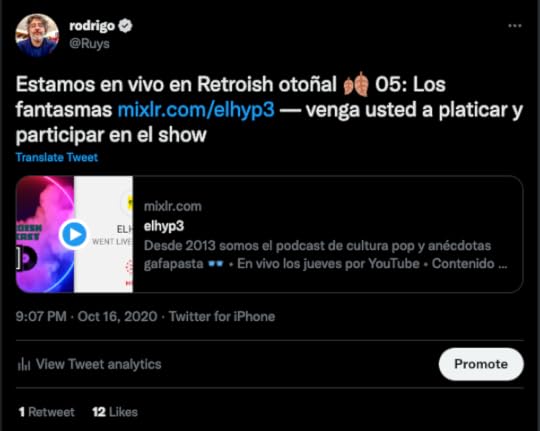This screenshot has width=540, height=431.
Task: Click the 9:07 PM Oct 16, 2020 timestamp
Action: (86, 316)
